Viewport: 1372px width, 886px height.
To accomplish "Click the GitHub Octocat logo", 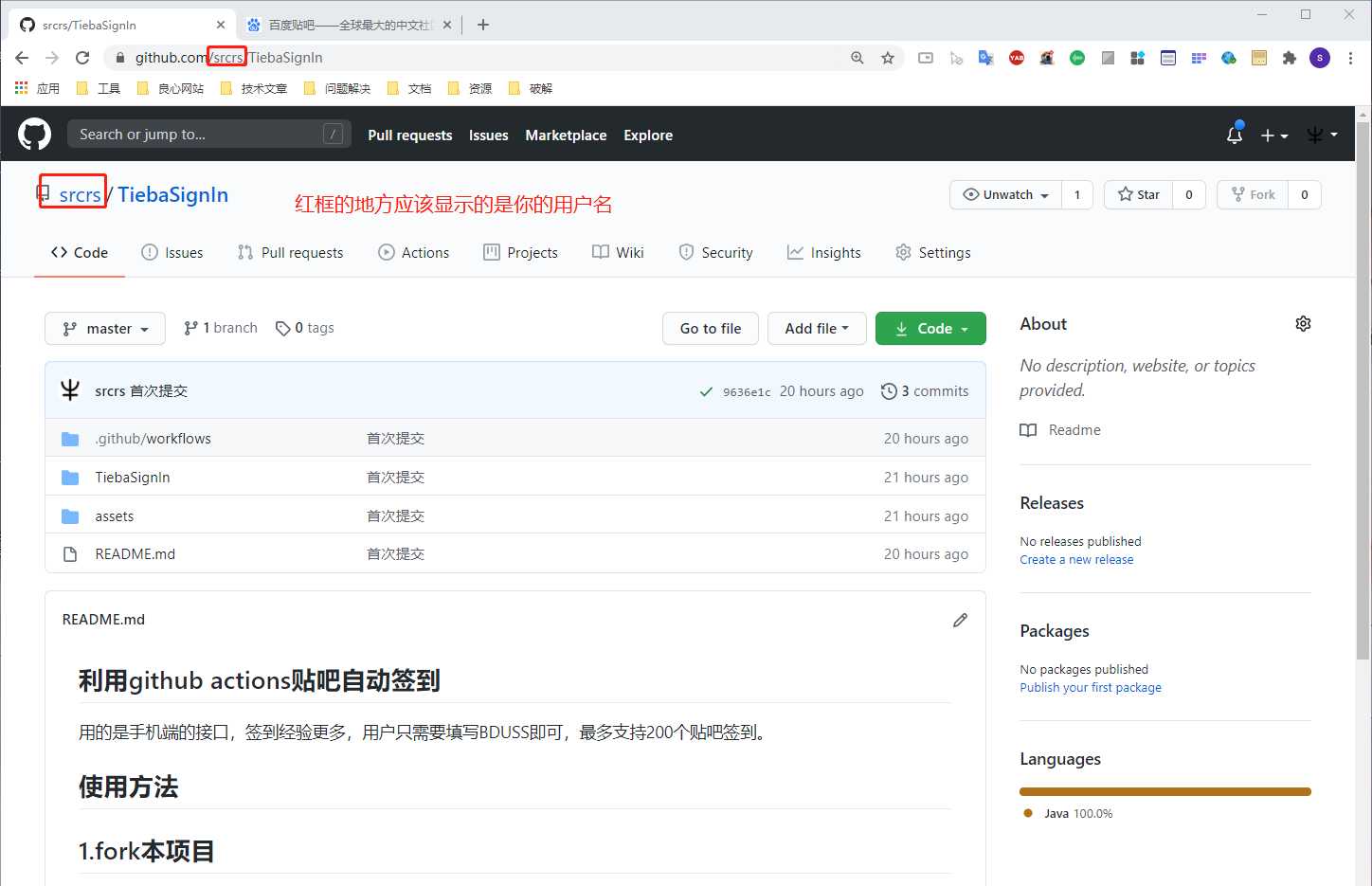I will (x=34, y=135).
